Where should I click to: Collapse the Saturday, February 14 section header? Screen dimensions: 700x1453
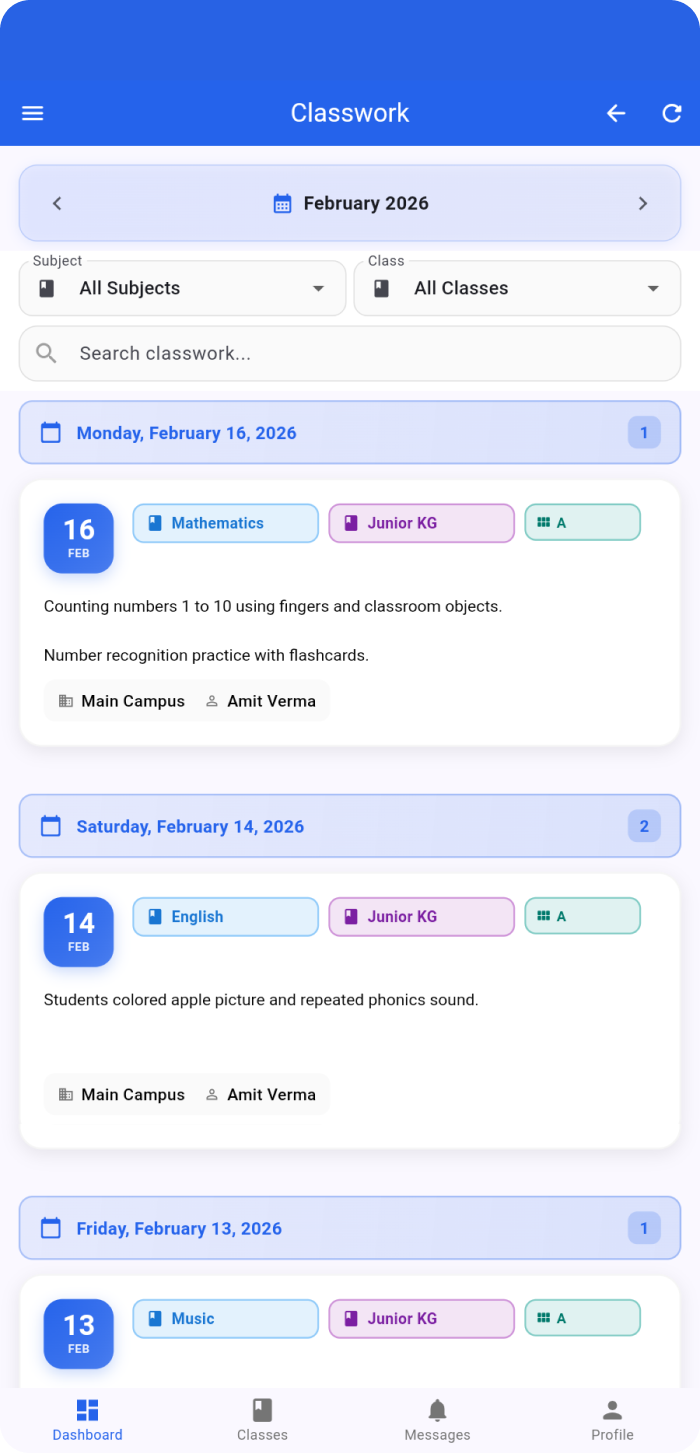[350, 826]
